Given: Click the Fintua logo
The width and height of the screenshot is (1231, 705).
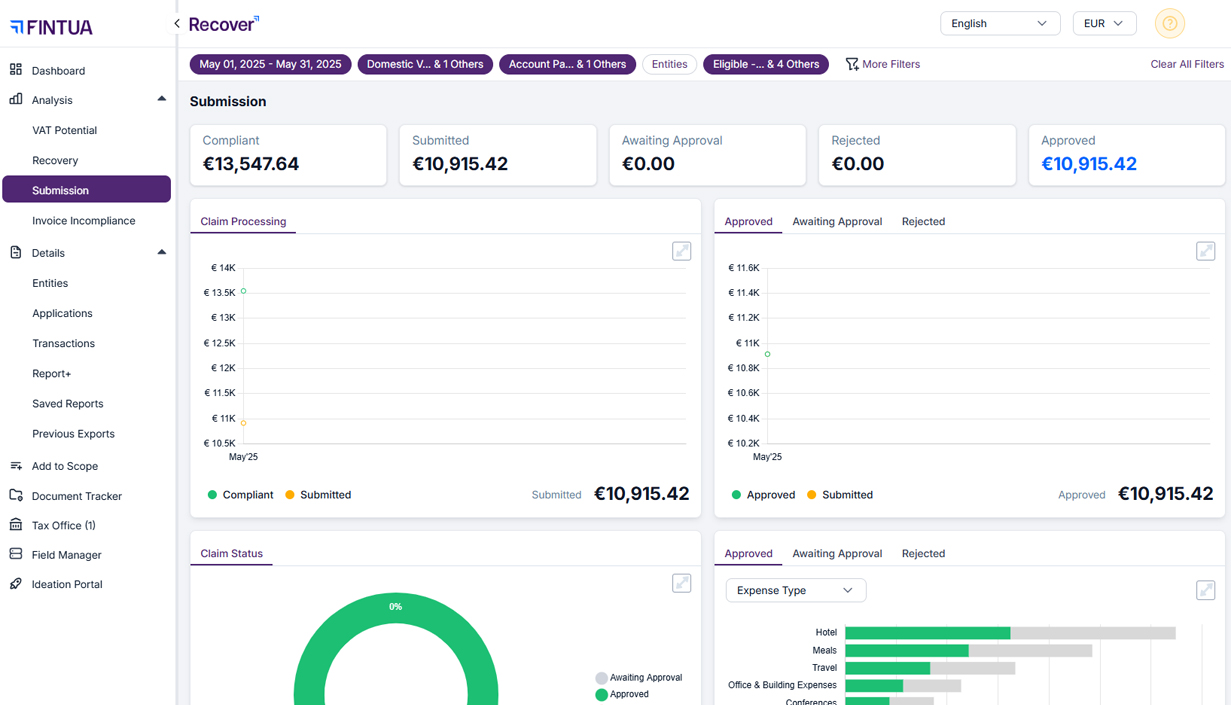Looking at the screenshot, I should click(x=51, y=27).
